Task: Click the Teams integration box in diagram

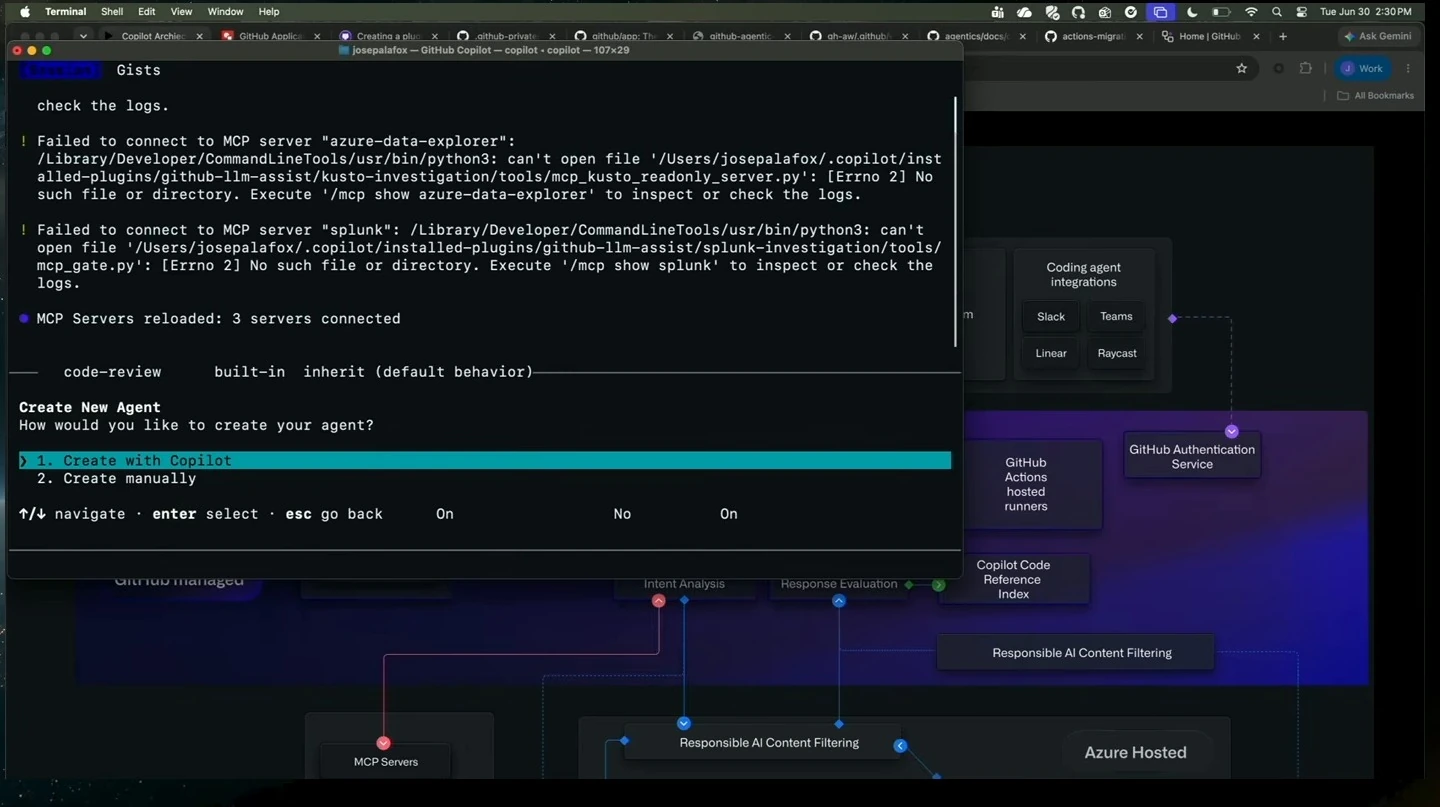Action: [1116, 317]
